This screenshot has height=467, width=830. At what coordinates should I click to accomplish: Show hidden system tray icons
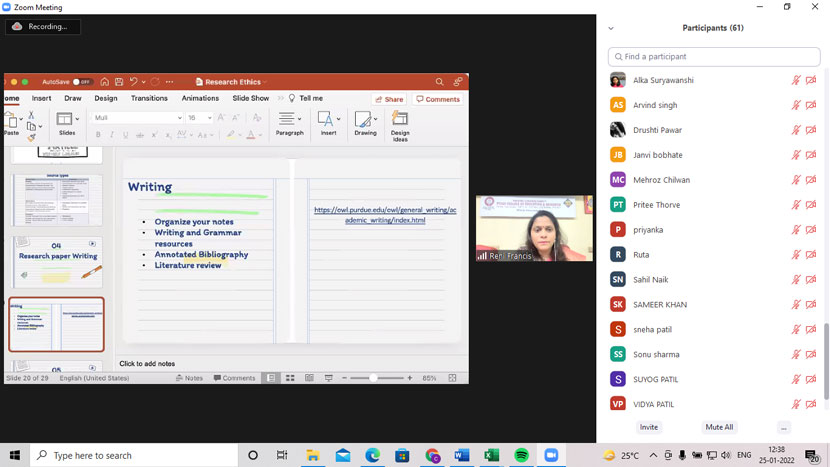[654, 455]
